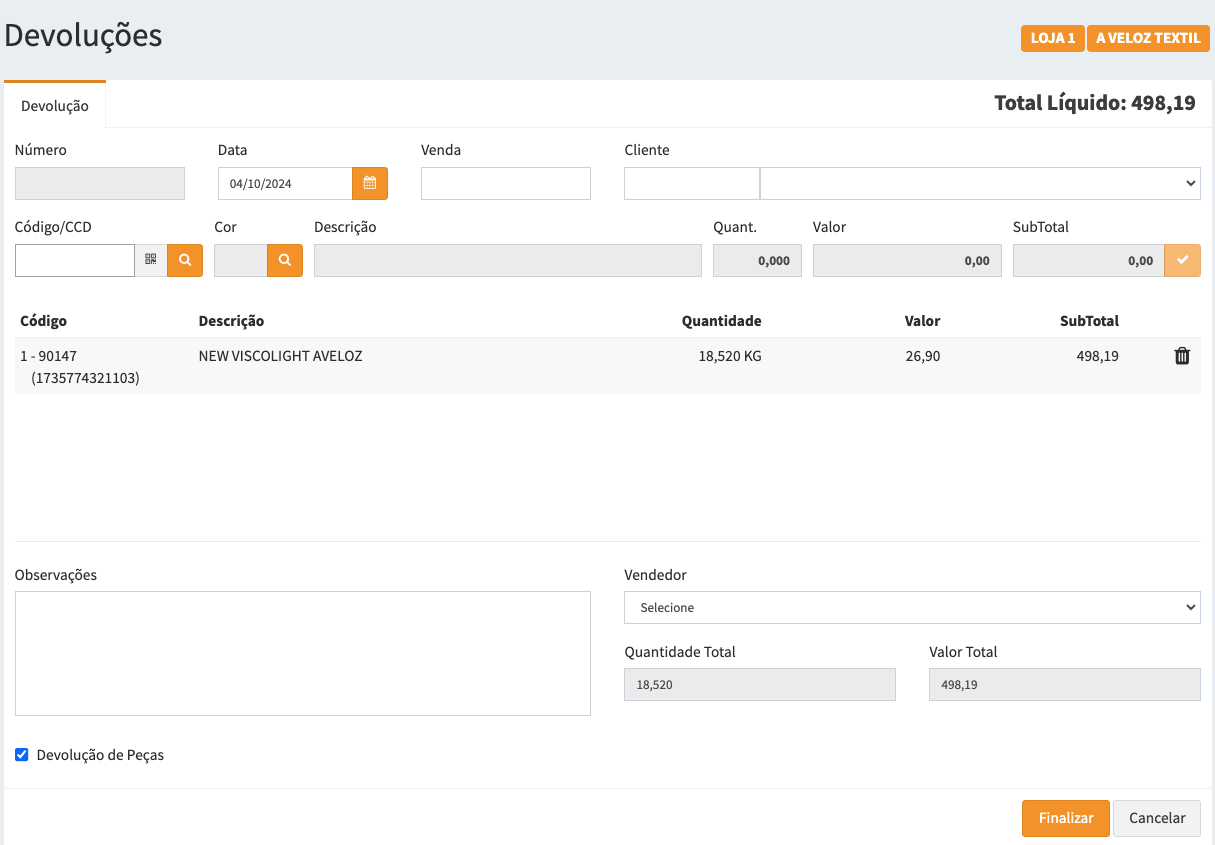Click the Cor search magnifier button
The width and height of the screenshot is (1215, 845).
point(285,260)
